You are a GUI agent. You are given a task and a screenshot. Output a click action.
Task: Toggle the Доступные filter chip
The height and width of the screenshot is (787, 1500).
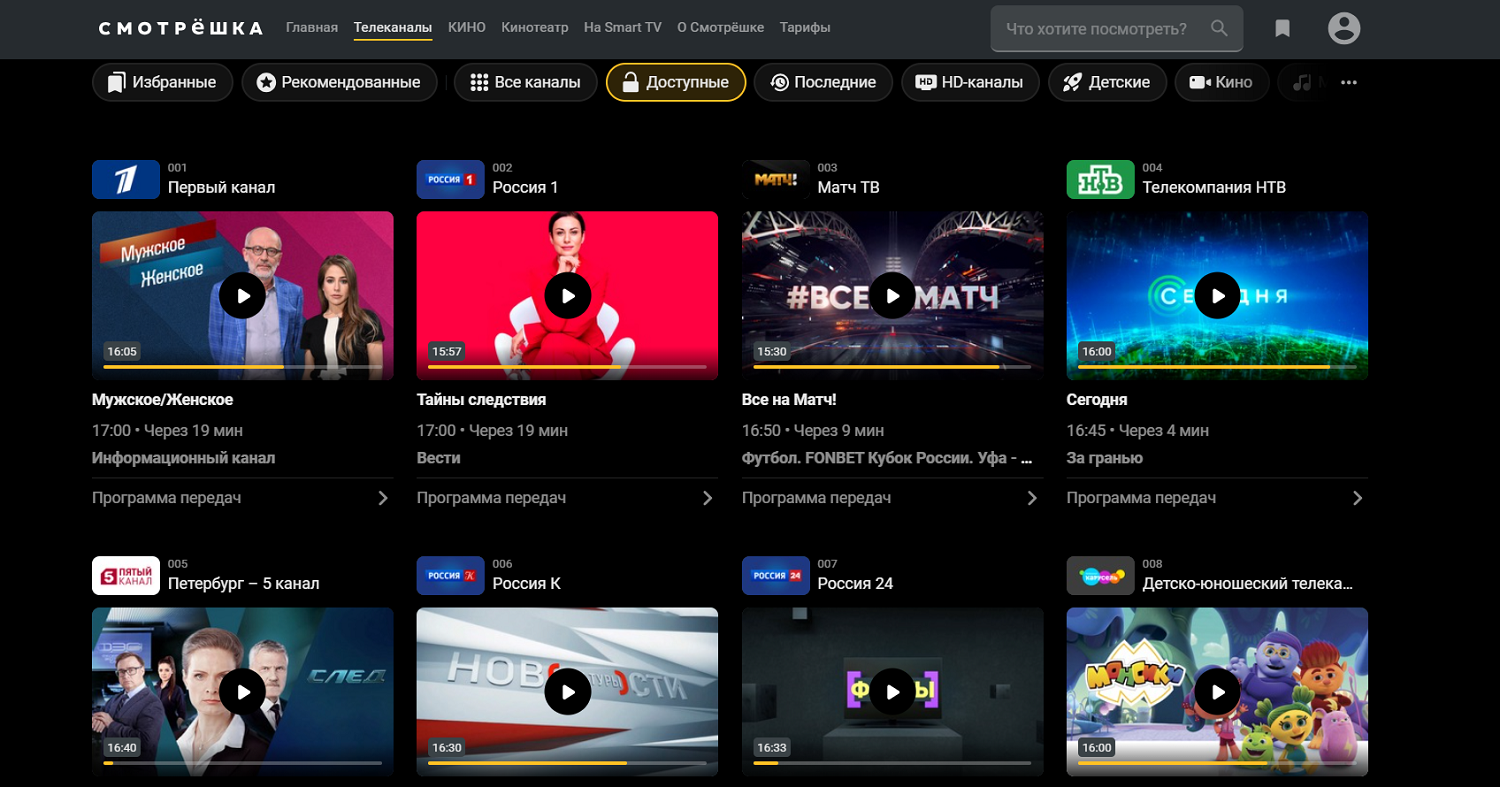pyautogui.click(x=676, y=82)
